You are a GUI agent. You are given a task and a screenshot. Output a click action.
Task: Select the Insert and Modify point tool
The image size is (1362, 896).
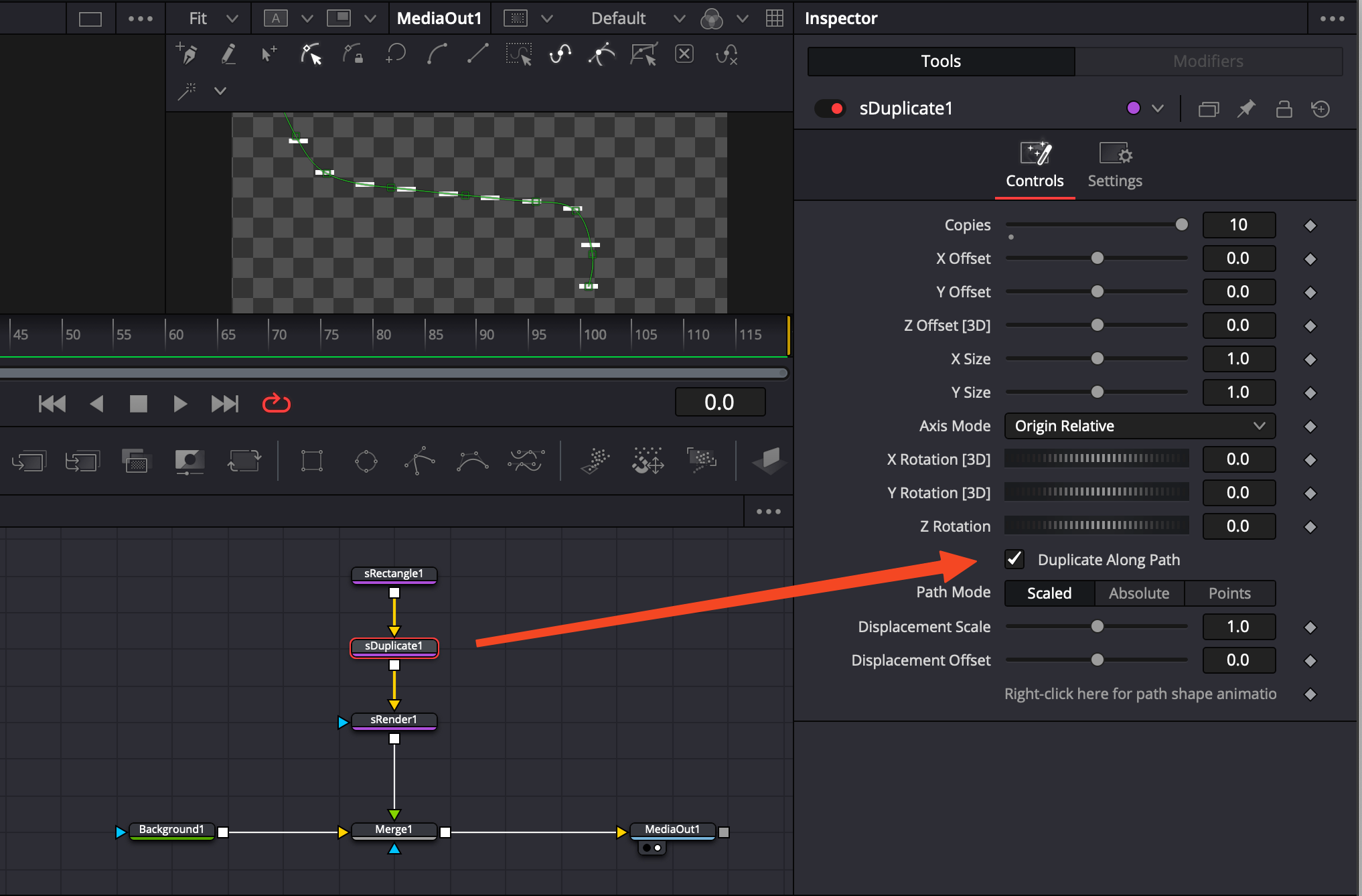tap(269, 54)
